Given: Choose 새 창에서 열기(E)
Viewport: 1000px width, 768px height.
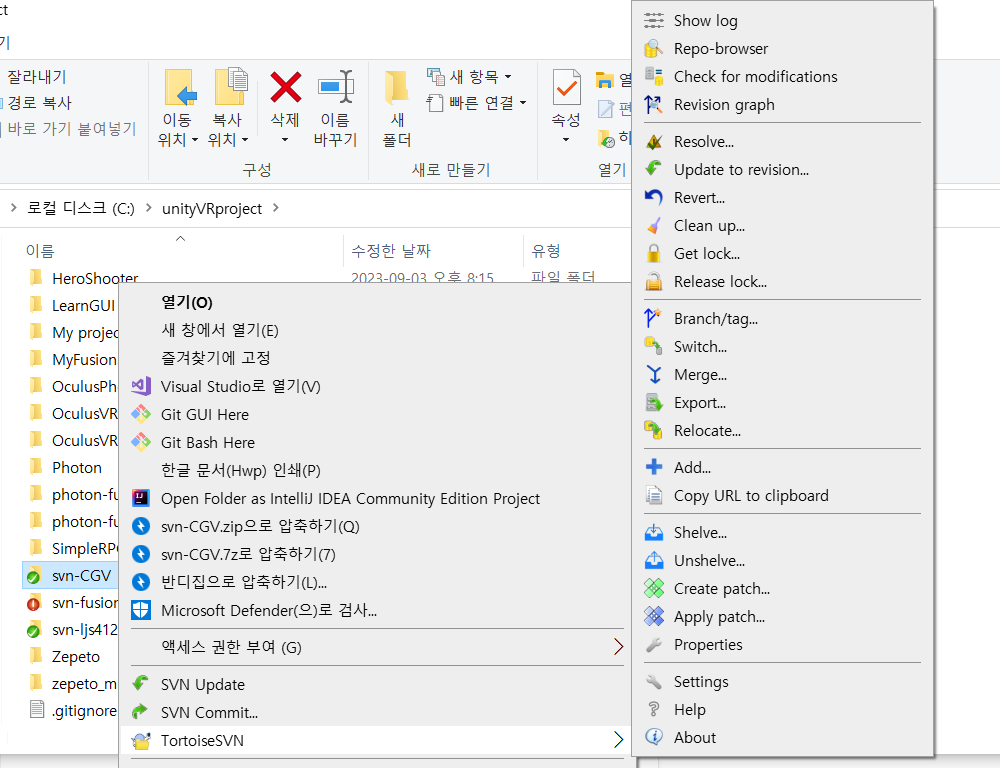Looking at the screenshot, I should pyautogui.click(x=220, y=330).
